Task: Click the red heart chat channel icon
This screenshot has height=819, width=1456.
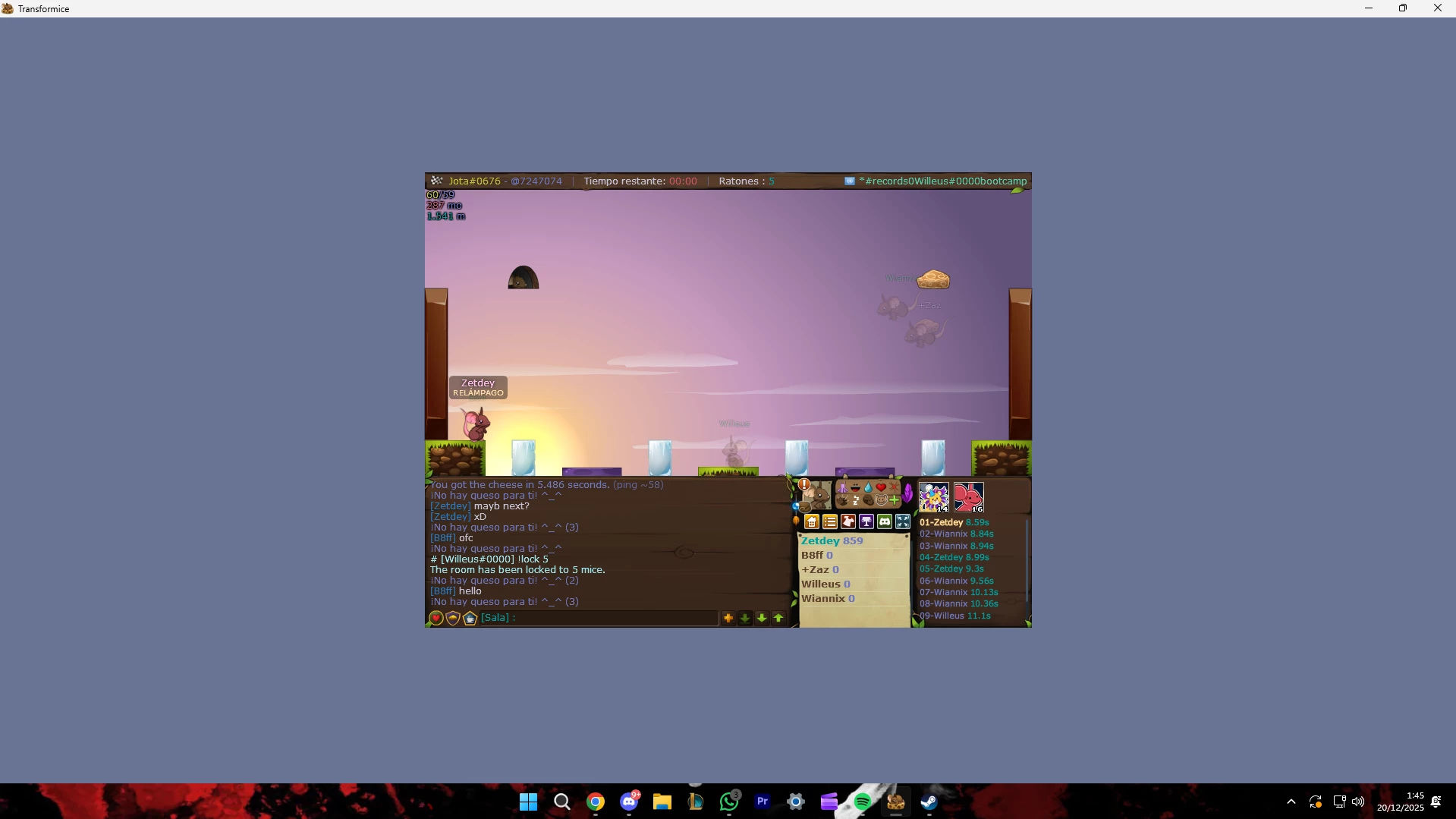Action: click(x=436, y=619)
